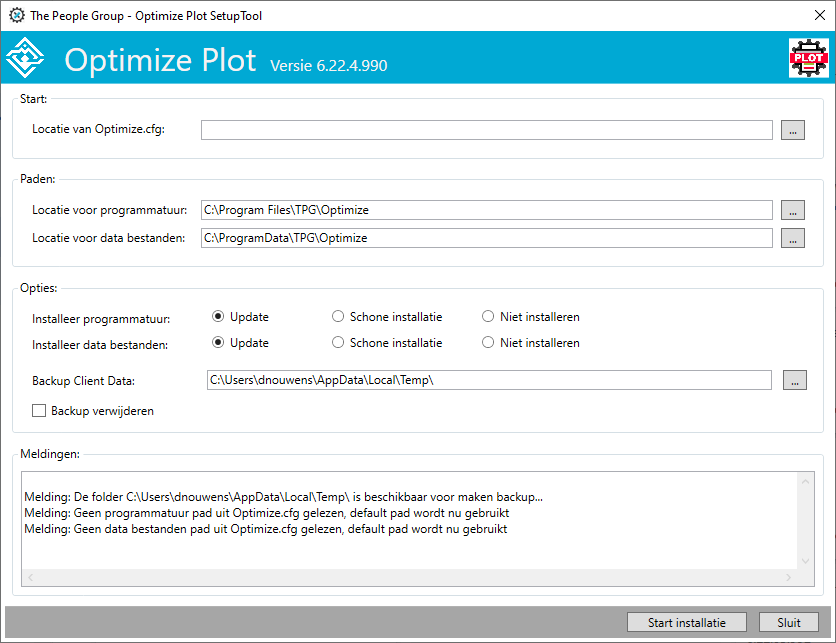Click the Backup Client Data path field

click(489, 380)
